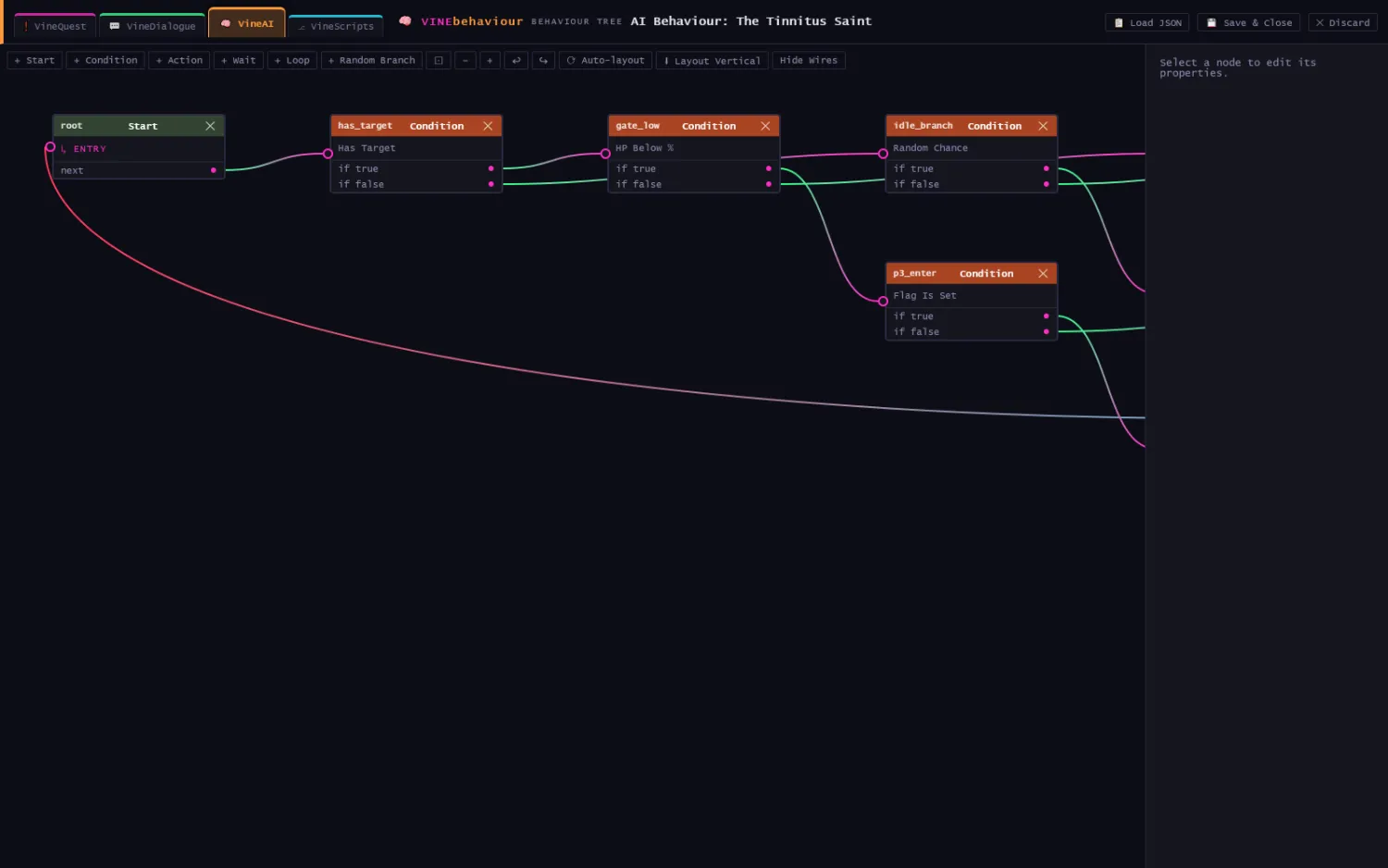Redo the last graph change
Image resolution: width=1388 pixels, height=868 pixels.
coord(543,60)
